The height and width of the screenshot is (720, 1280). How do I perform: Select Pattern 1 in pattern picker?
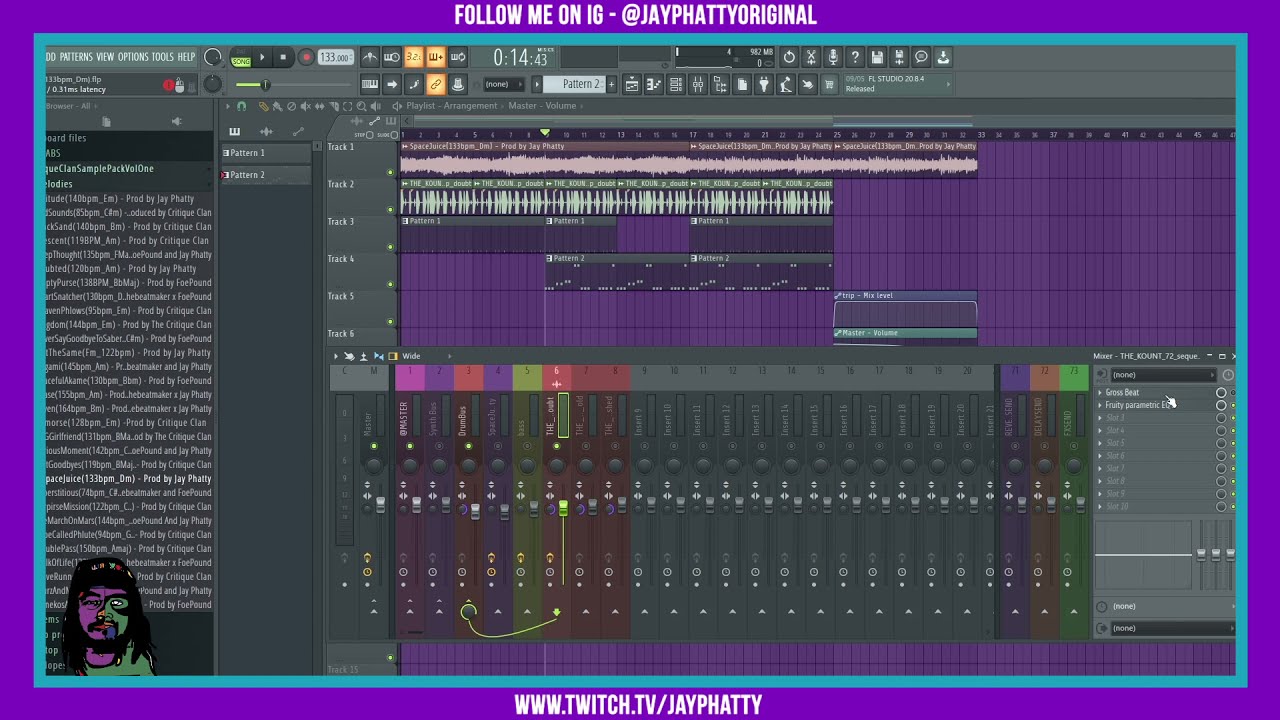click(266, 153)
